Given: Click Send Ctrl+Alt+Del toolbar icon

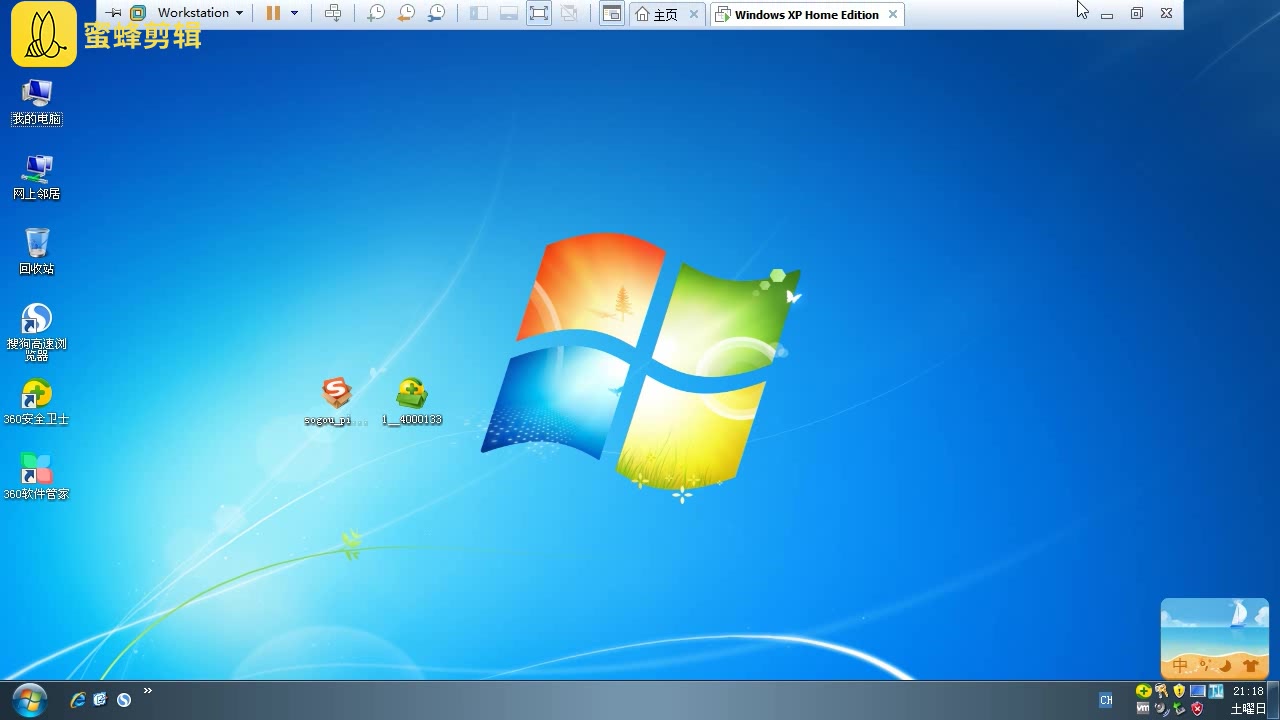Looking at the screenshot, I should coord(333,13).
